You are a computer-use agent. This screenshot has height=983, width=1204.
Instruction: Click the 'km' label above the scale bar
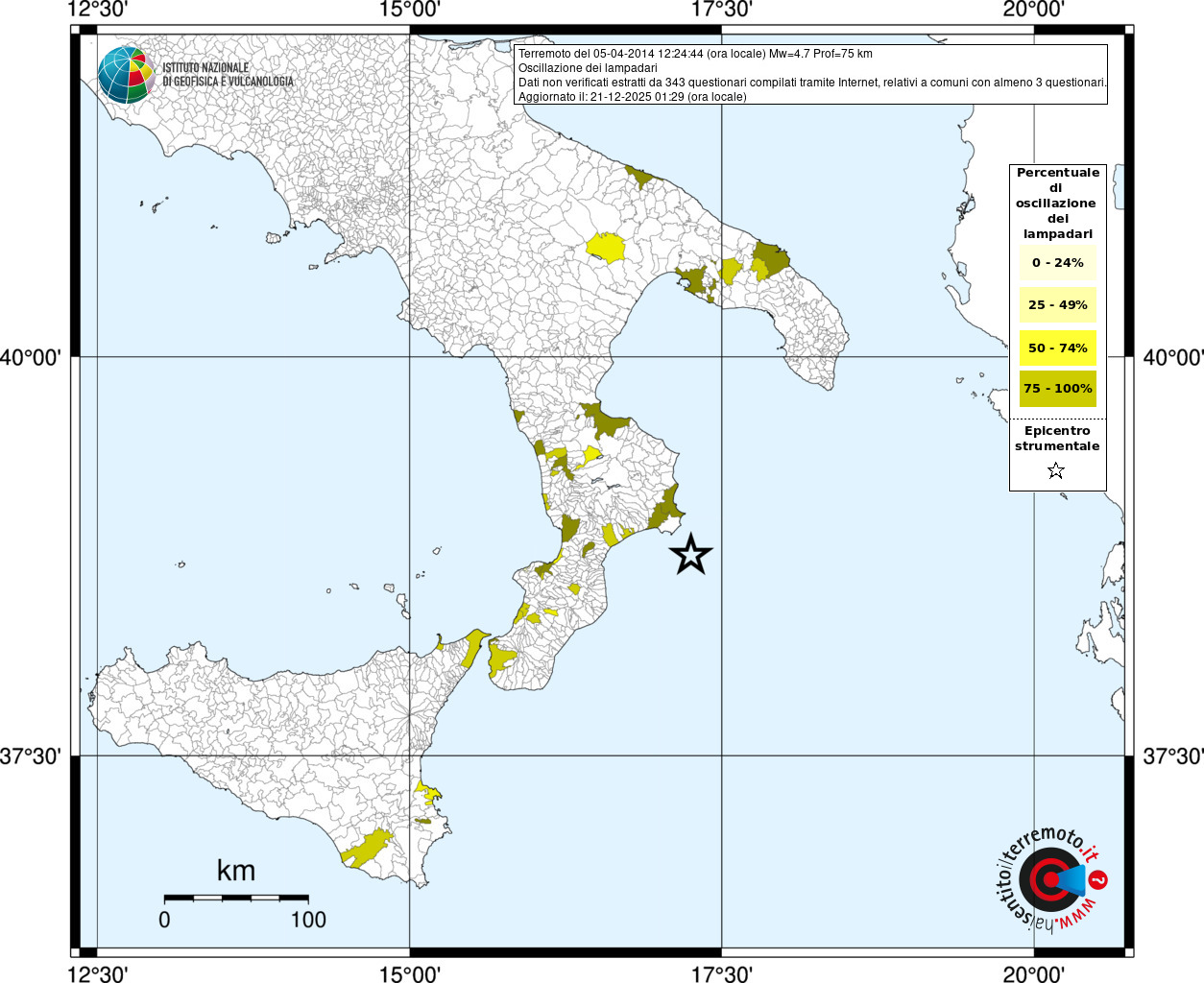(x=236, y=871)
